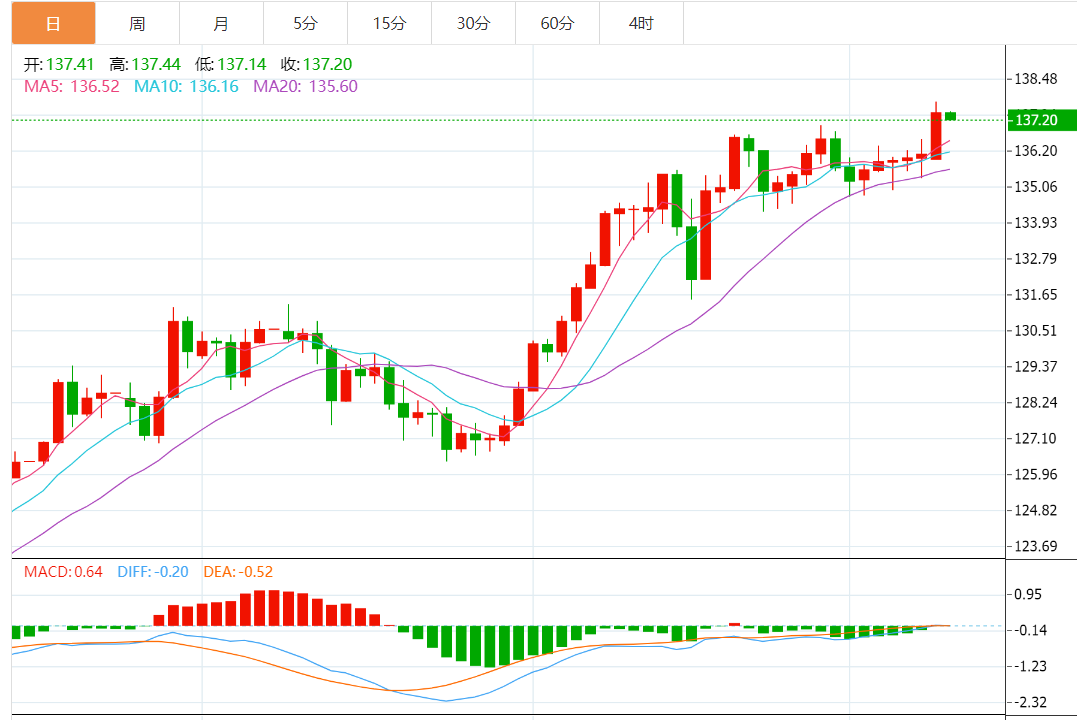Image resolution: width=1077 pixels, height=720 pixels.
Task: Click the 138.48 price axis label
Action: [x=1036, y=79]
